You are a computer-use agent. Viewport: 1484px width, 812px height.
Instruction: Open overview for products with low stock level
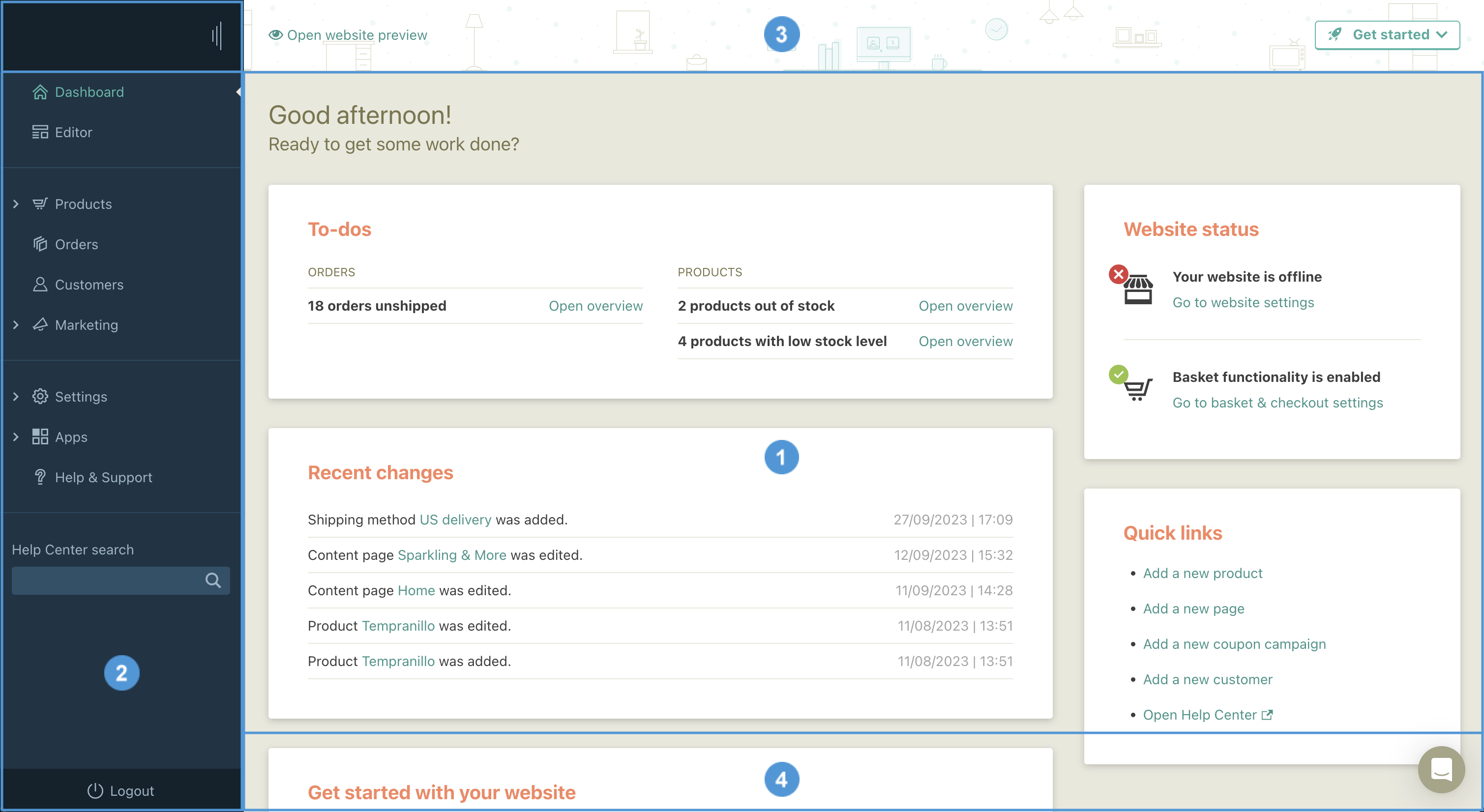coord(966,341)
